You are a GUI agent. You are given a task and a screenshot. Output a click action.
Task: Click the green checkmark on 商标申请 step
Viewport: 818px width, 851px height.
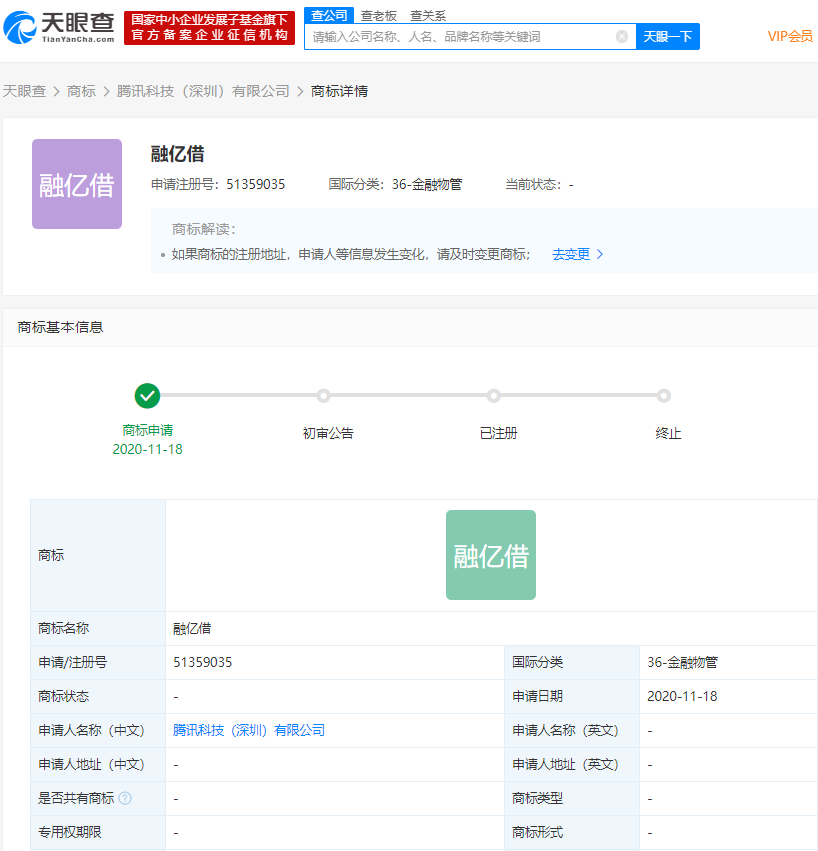point(147,396)
